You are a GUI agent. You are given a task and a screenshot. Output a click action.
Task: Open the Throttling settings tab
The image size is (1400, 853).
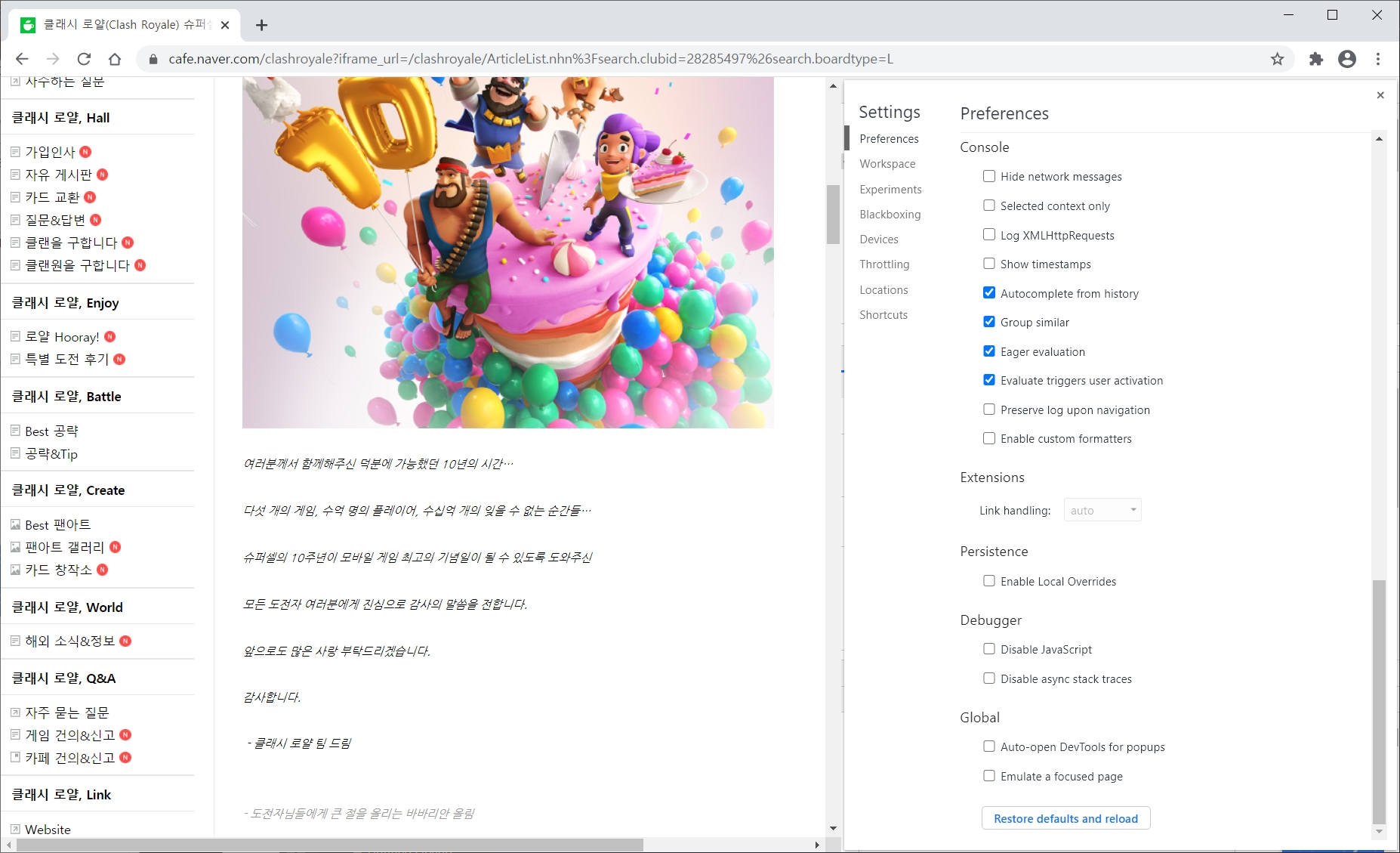click(x=884, y=264)
